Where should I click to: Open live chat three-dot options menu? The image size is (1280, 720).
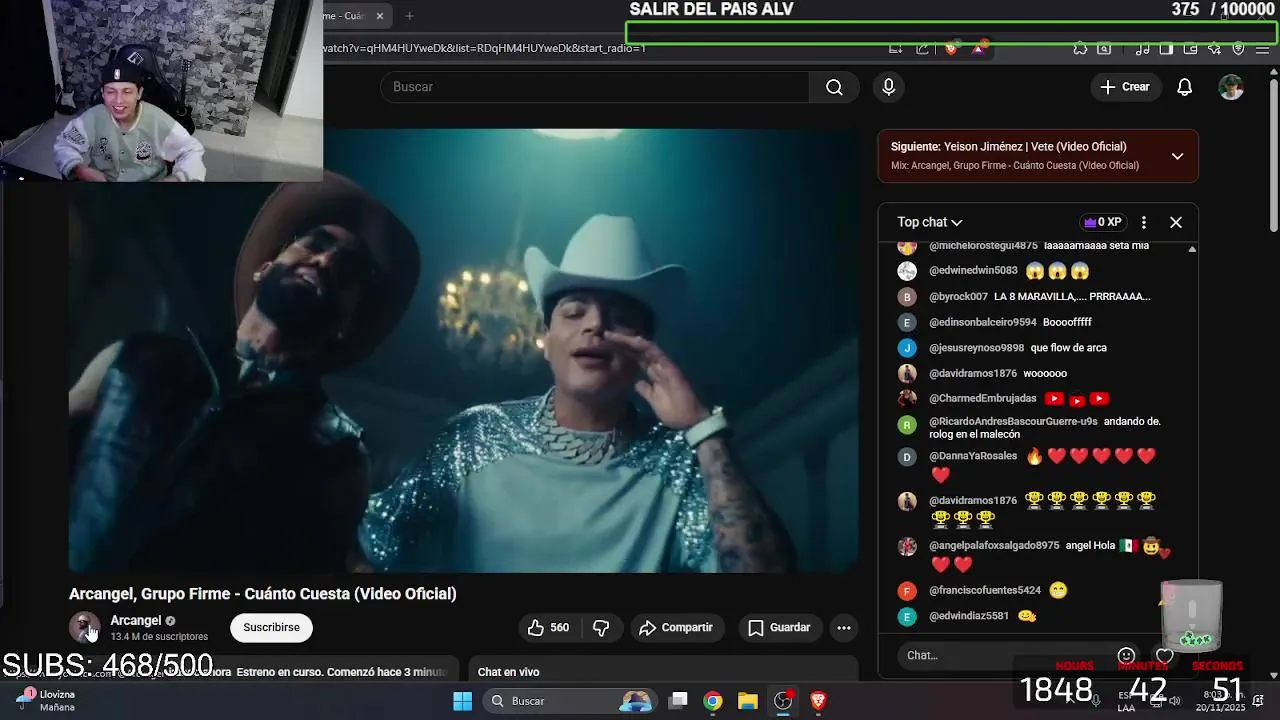pos(1144,222)
